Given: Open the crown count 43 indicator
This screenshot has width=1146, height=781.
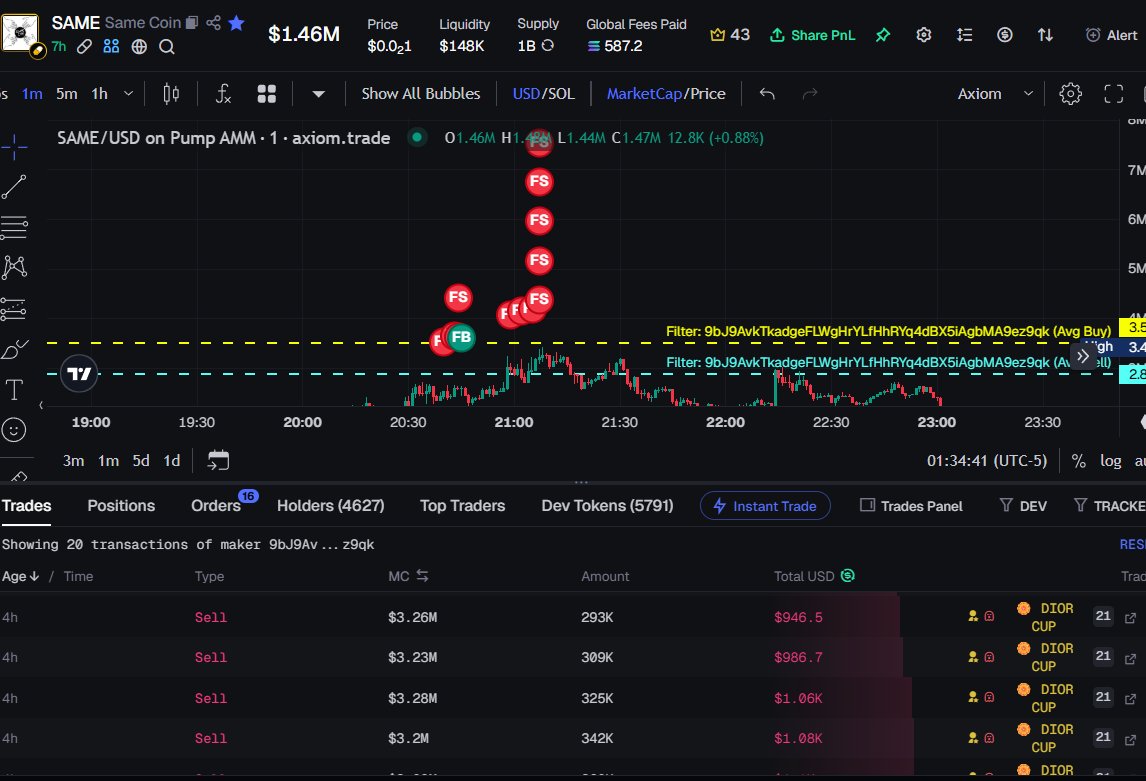Looking at the screenshot, I should (x=730, y=34).
